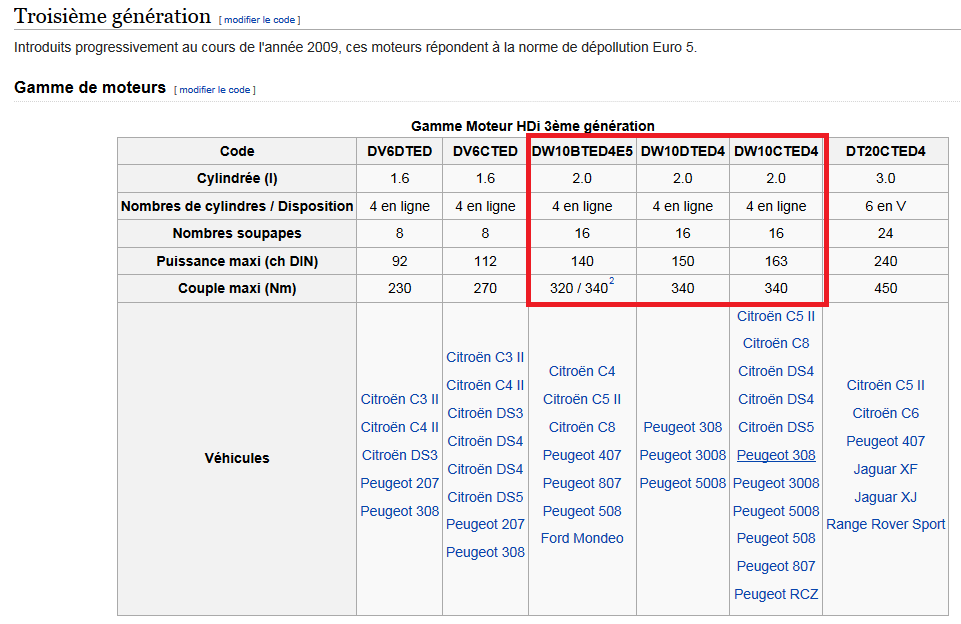Click Peugeot 508 in the DW10BTED4E5 column
The width and height of the screenshot is (961, 624).
[x=582, y=511]
